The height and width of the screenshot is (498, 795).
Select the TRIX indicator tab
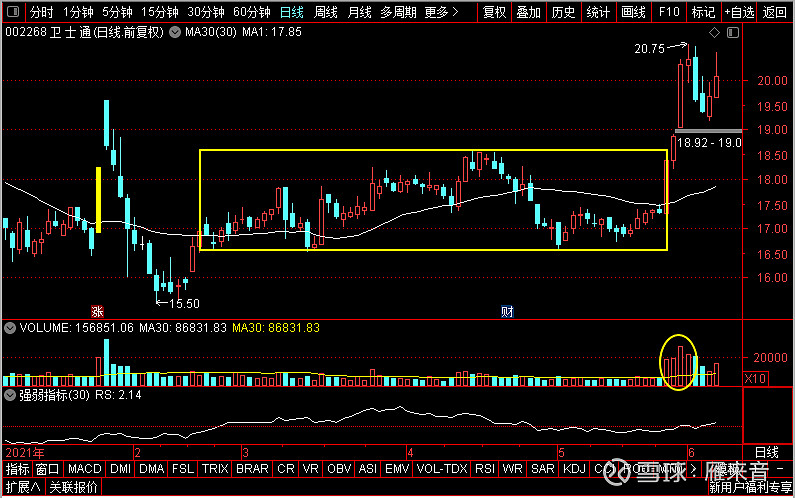point(215,469)
